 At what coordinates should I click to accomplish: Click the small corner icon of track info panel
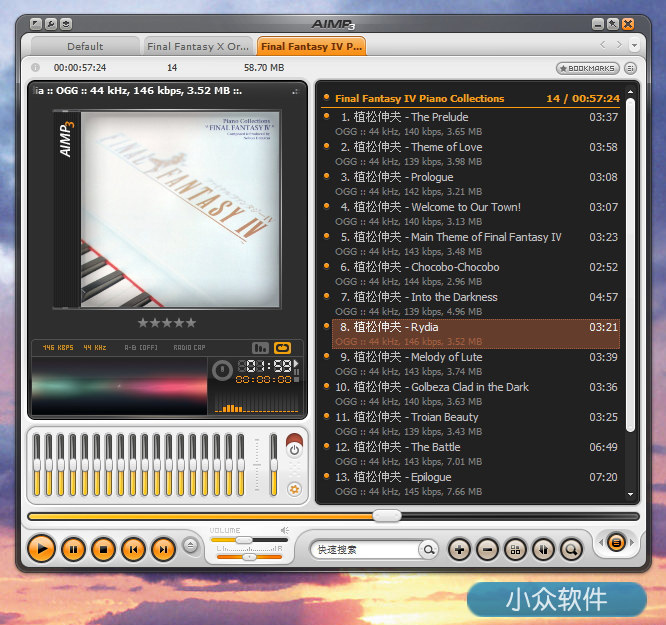point(296,91)
